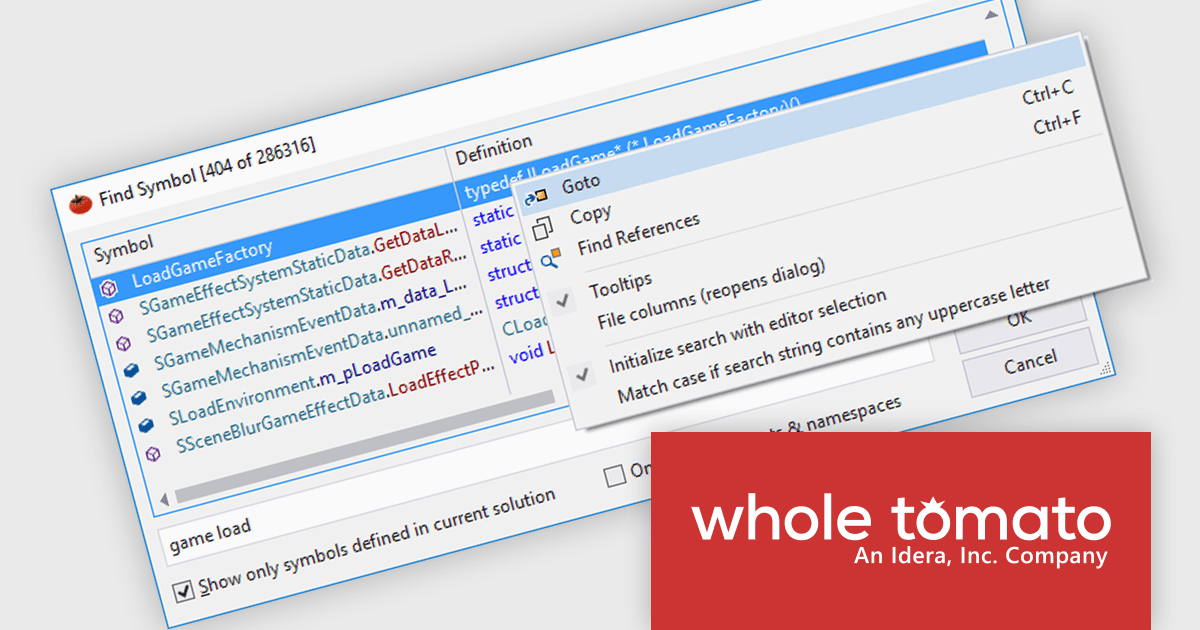Select File columns (reopens dialog) entry
This screenshot has height=630, width=1200.
[x=710, y=295]
